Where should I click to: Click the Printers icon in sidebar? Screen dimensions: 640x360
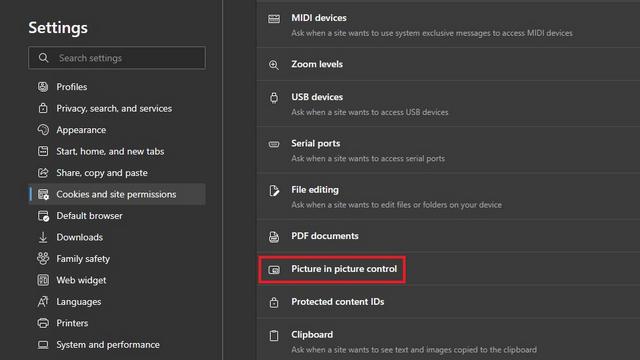tap(43, 323)
